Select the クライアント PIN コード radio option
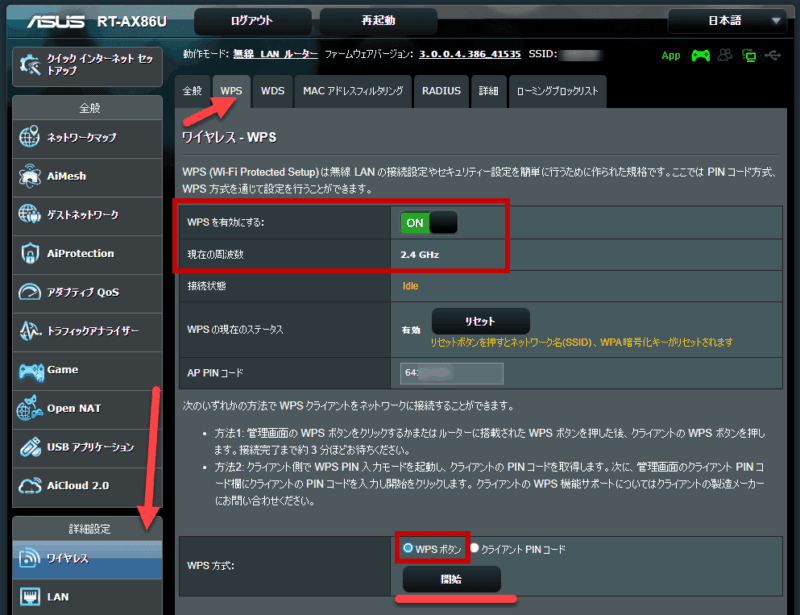This screenshot has height=615, width=800. [x=475, y=549]
